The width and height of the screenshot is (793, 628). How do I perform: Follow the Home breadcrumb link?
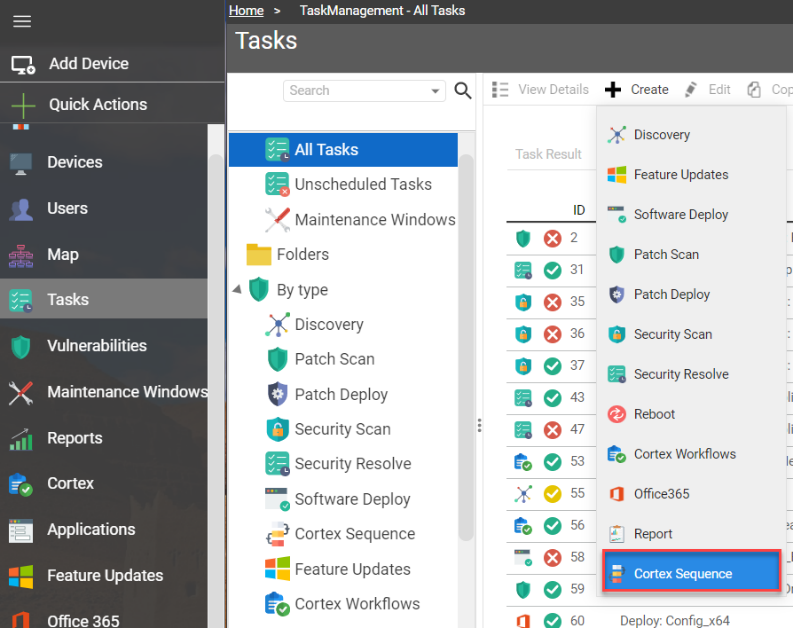(x=246, y=11)
